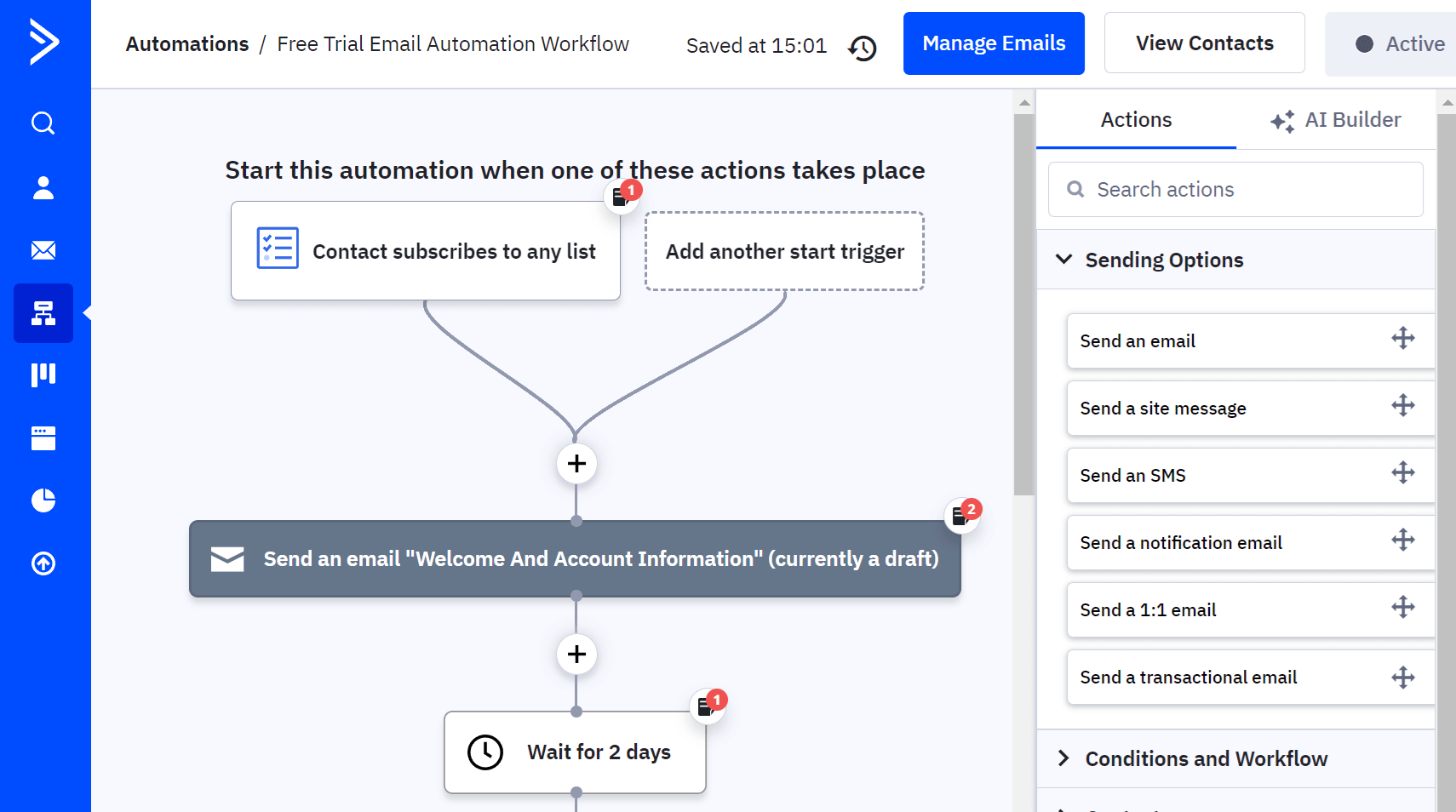
Task: Select Send an SMS action
Action: [x=1250, y=475]
